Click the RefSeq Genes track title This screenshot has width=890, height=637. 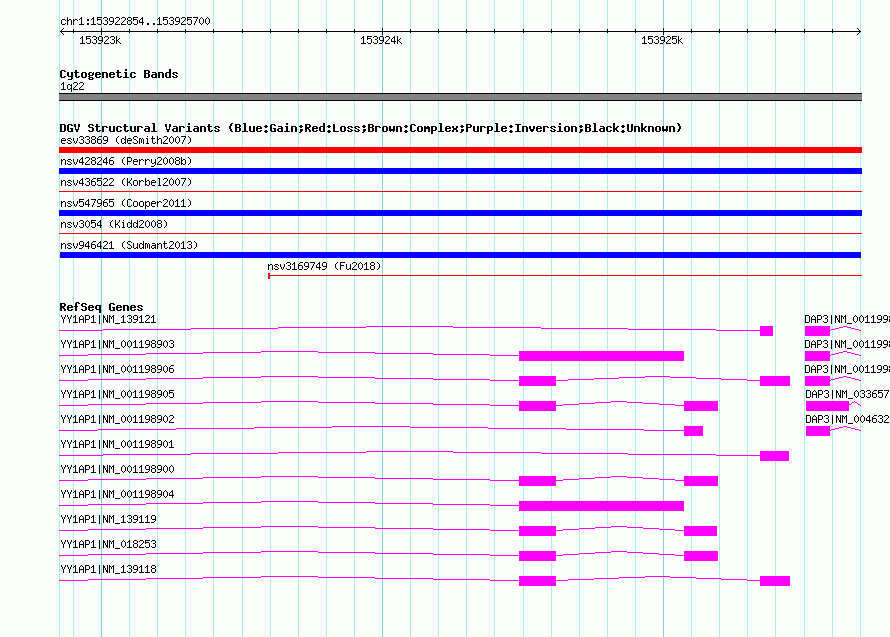pos(101,307)
